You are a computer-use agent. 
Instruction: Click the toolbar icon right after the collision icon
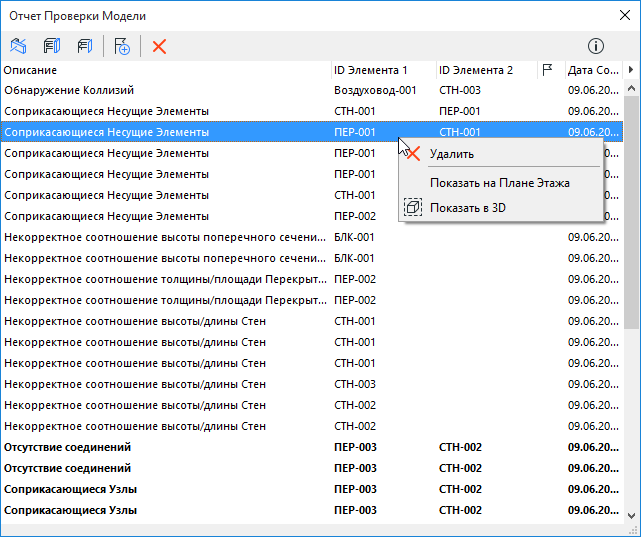point(52,46)
